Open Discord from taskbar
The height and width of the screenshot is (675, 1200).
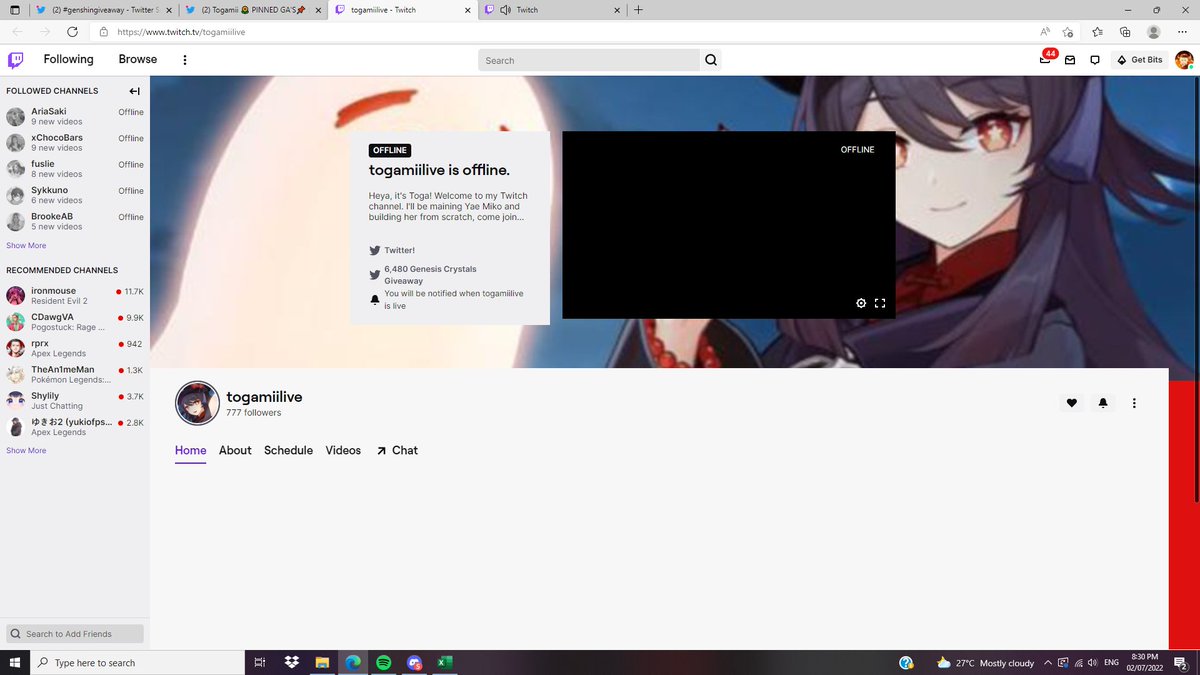pos(415,663)
